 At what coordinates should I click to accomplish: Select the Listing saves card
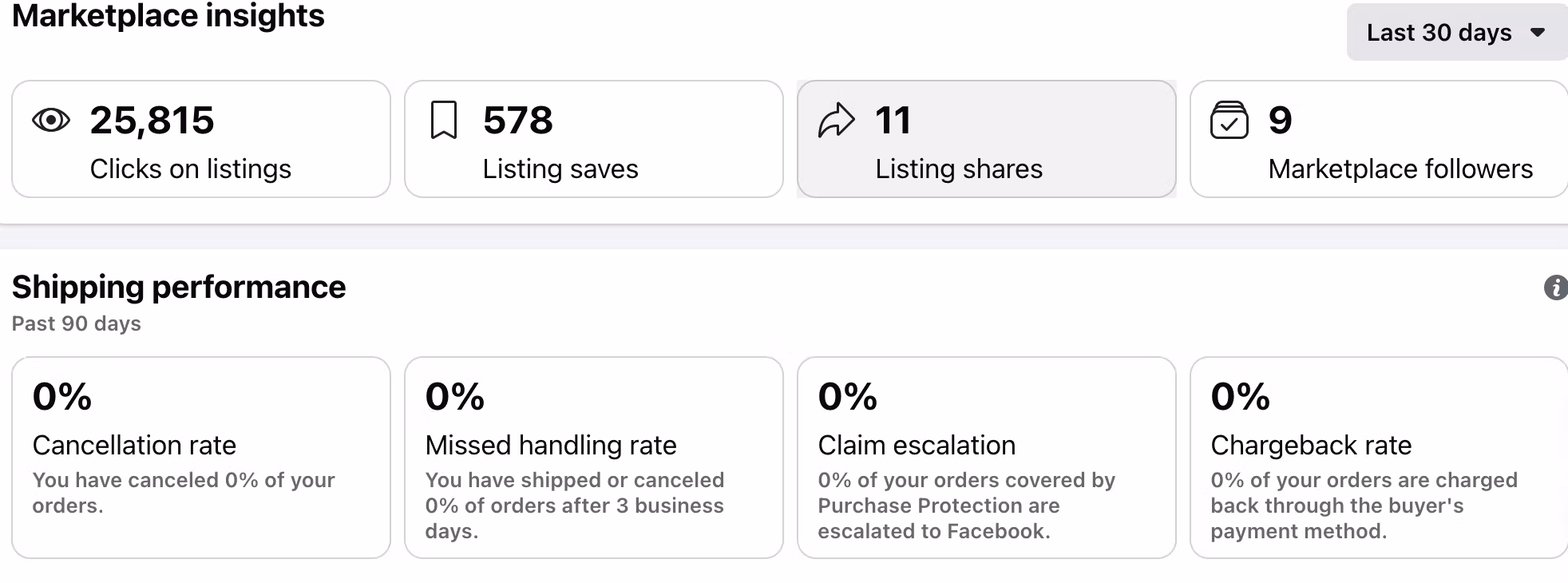pos(593,140)
